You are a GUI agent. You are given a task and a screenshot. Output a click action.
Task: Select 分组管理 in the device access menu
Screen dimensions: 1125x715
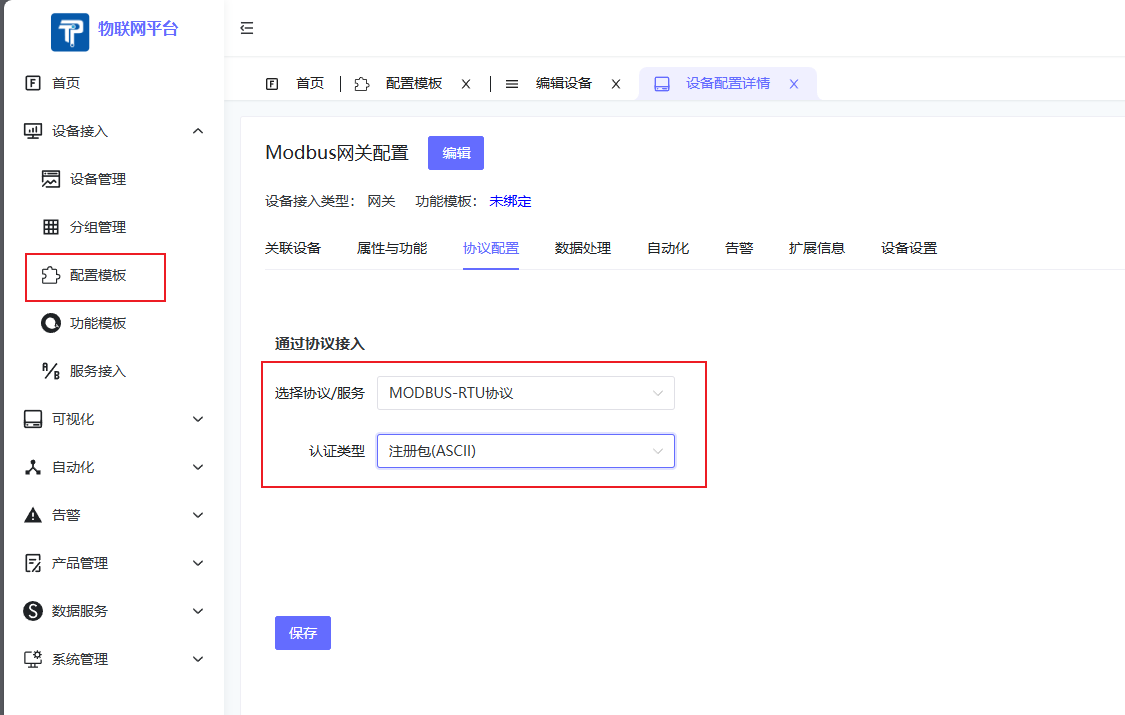tap(97, 227)
